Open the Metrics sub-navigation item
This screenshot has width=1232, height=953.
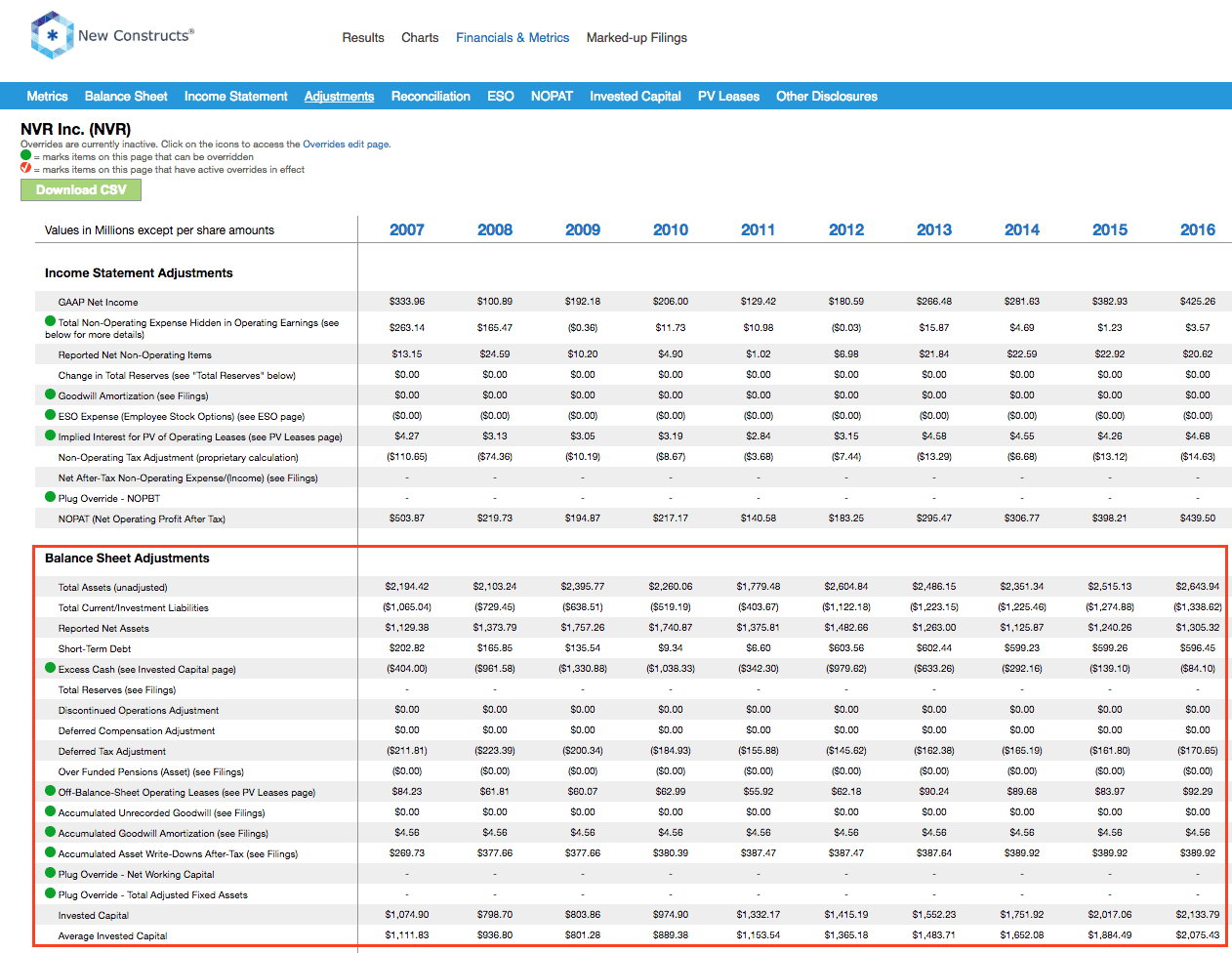[47, 96]
